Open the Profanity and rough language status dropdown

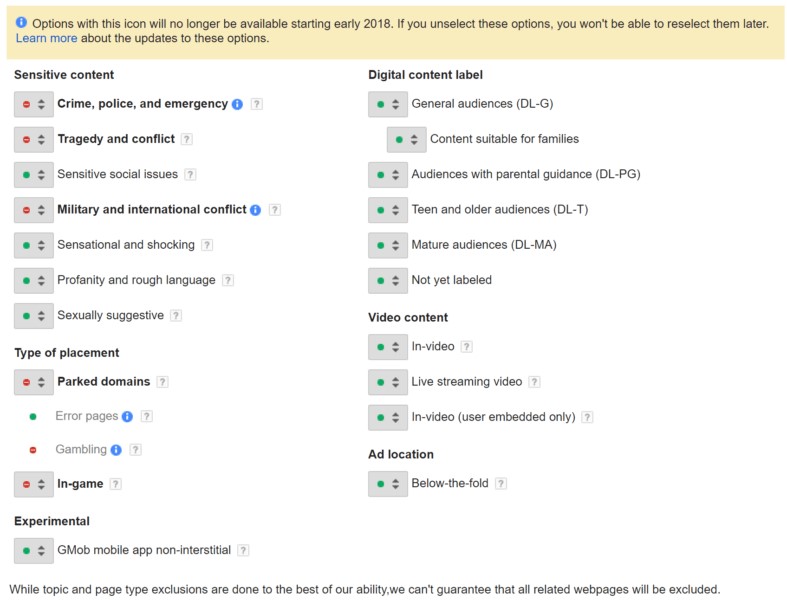[34, 281]
